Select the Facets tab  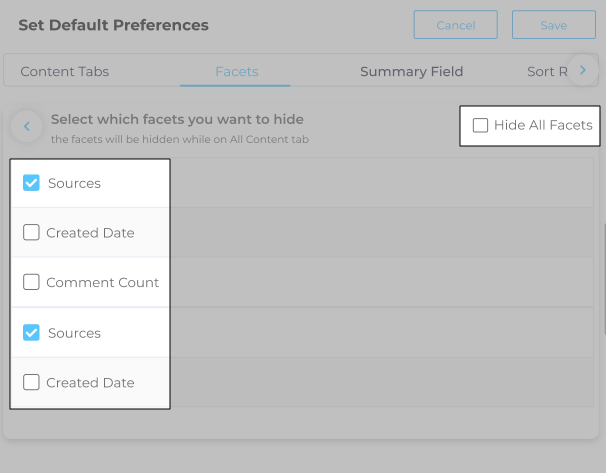[237, 72]
